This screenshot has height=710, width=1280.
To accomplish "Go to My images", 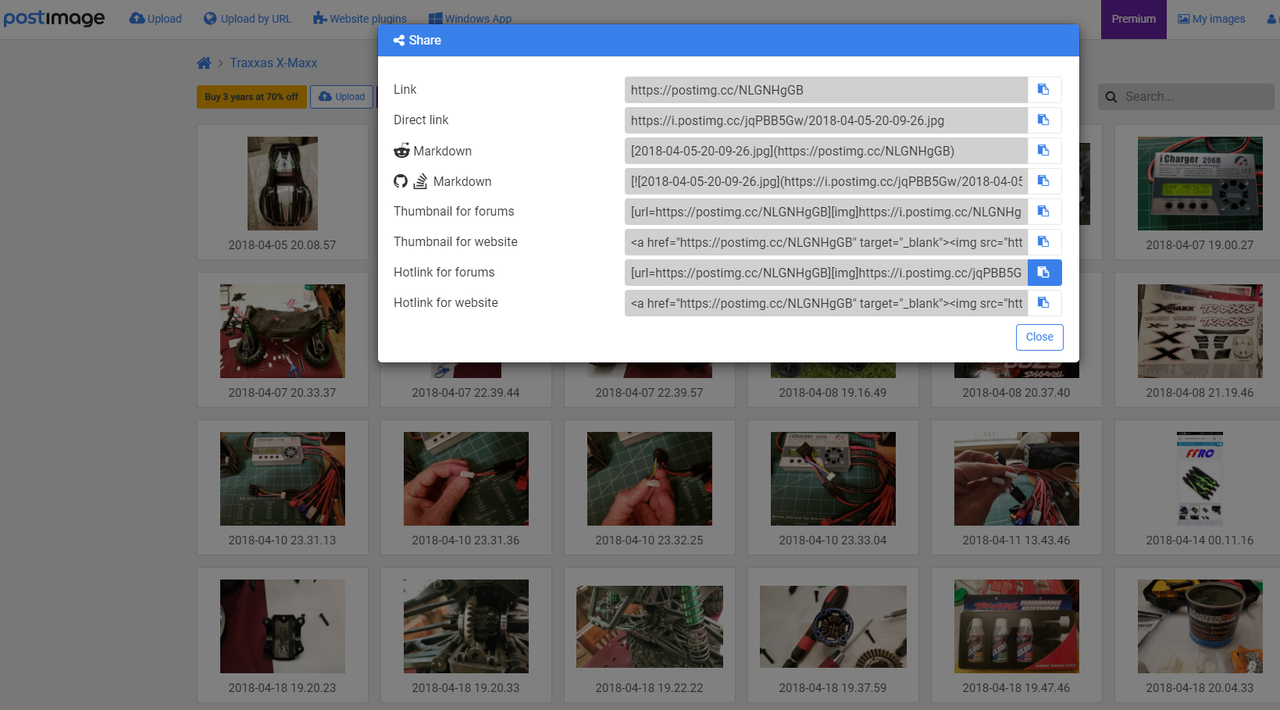I will click(x=1211, y=19).
